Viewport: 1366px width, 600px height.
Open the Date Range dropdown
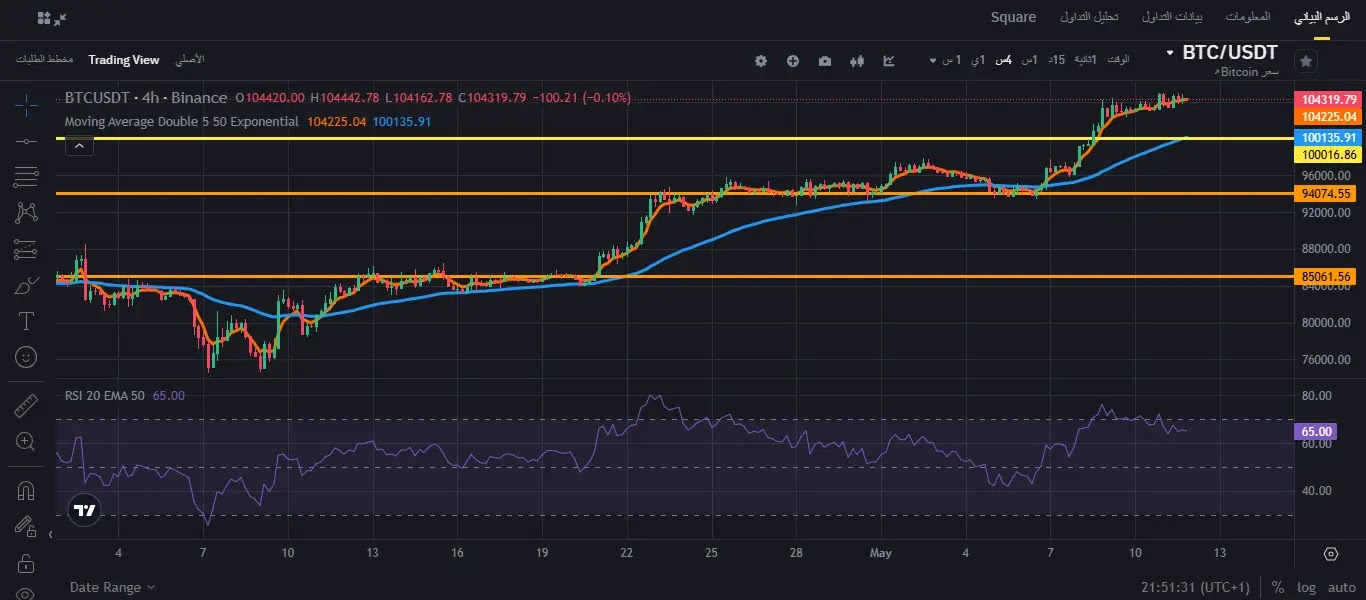[x=112, y=587]
